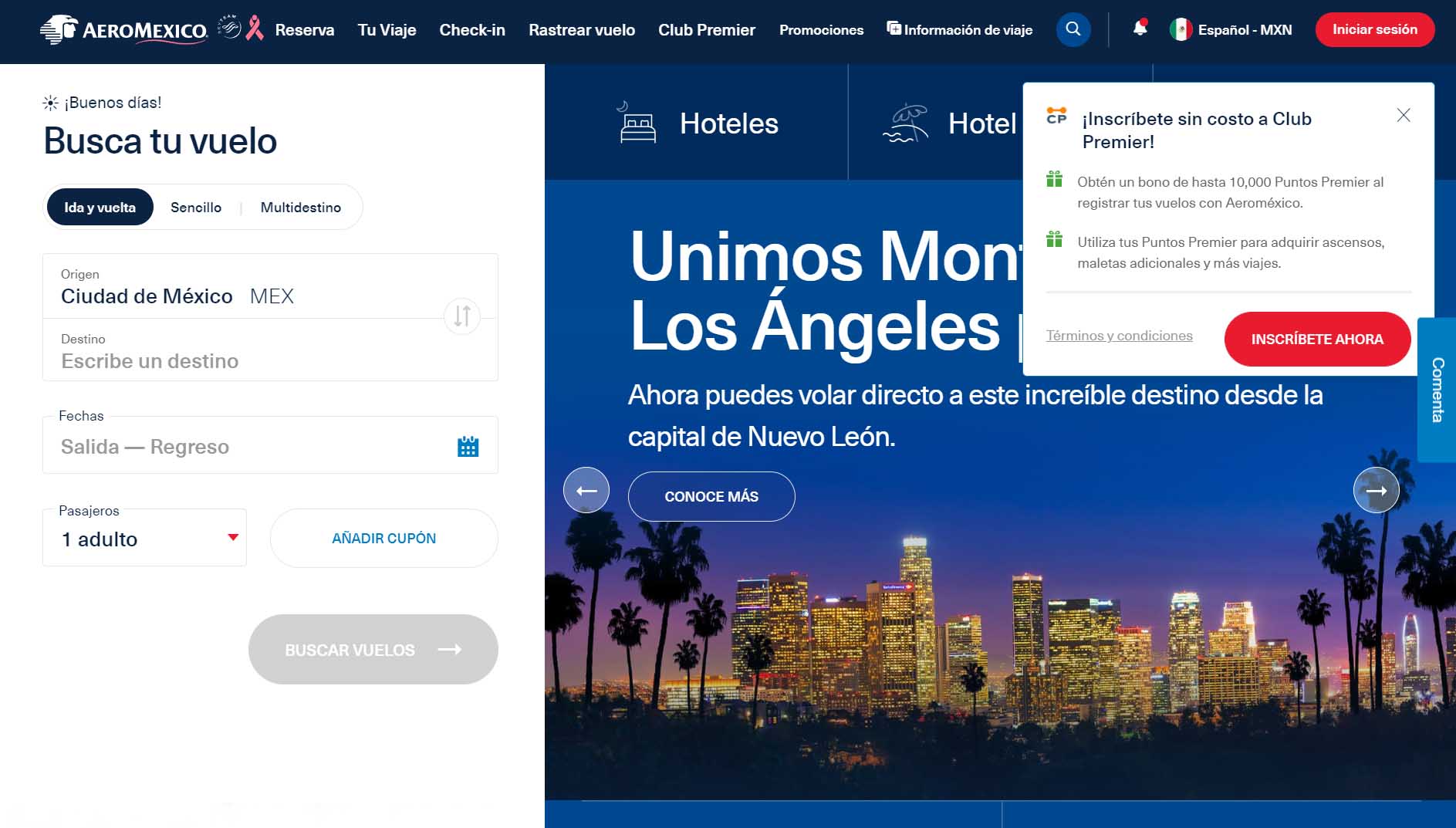The image size is (1456, 828).
Task: Open the Español - MXN language selector
Action: click(1230, 30)
